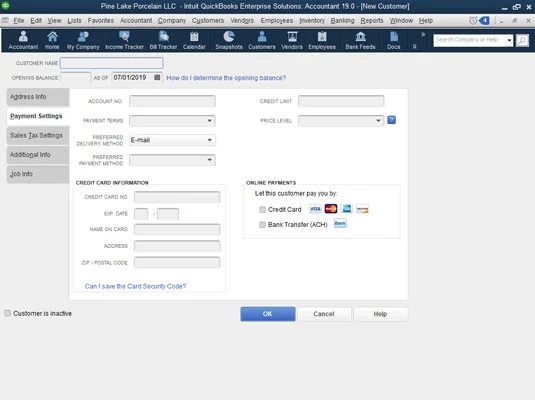Click the Bank transfer logo icon
This screenshot has height=400, width=535.
[x=340, y=224]
